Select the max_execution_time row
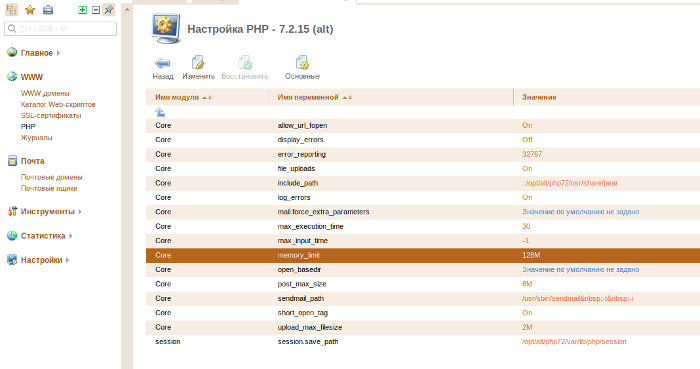 pyautogui.click(x=423, y=226)
